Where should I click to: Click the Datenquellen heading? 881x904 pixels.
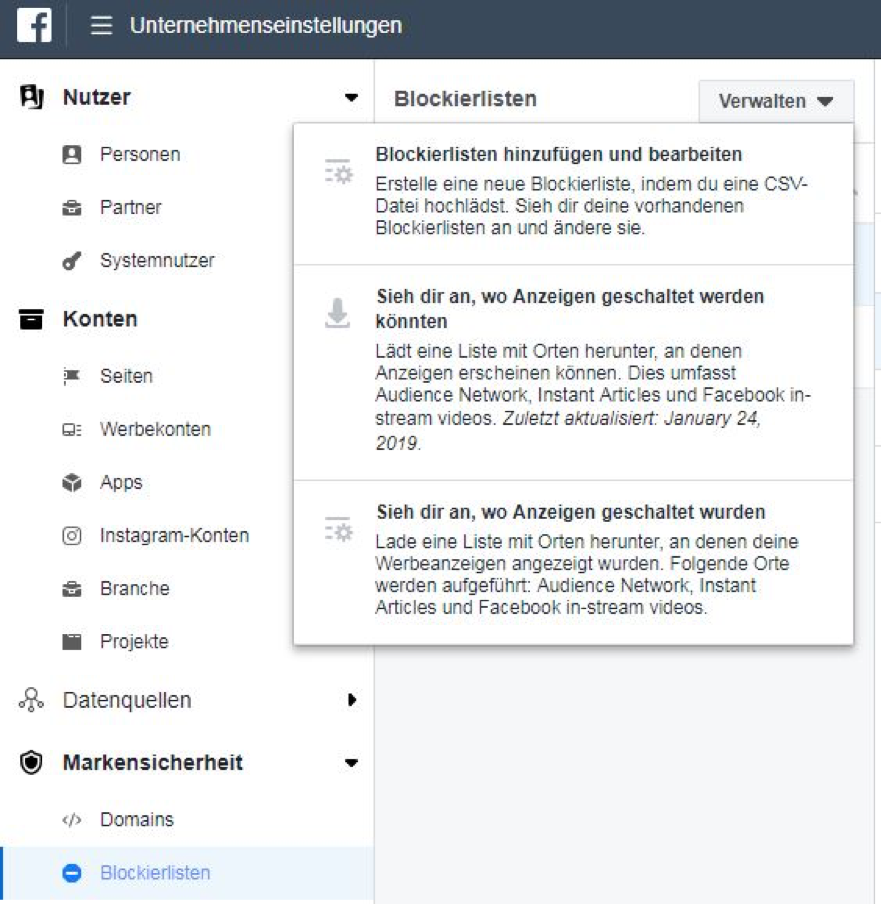click(127, 700)
